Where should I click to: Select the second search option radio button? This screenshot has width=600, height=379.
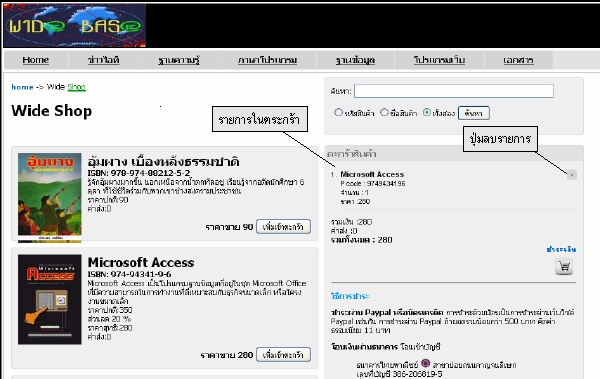coord(384,113)
